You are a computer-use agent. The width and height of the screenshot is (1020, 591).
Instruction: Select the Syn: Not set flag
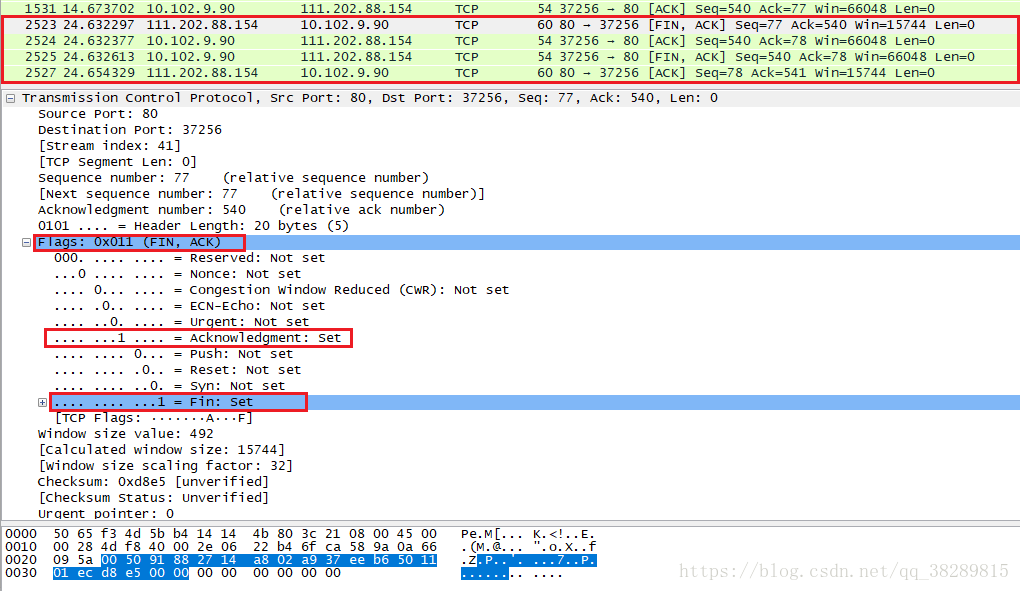pyautogui.click(x=170, y=386)
